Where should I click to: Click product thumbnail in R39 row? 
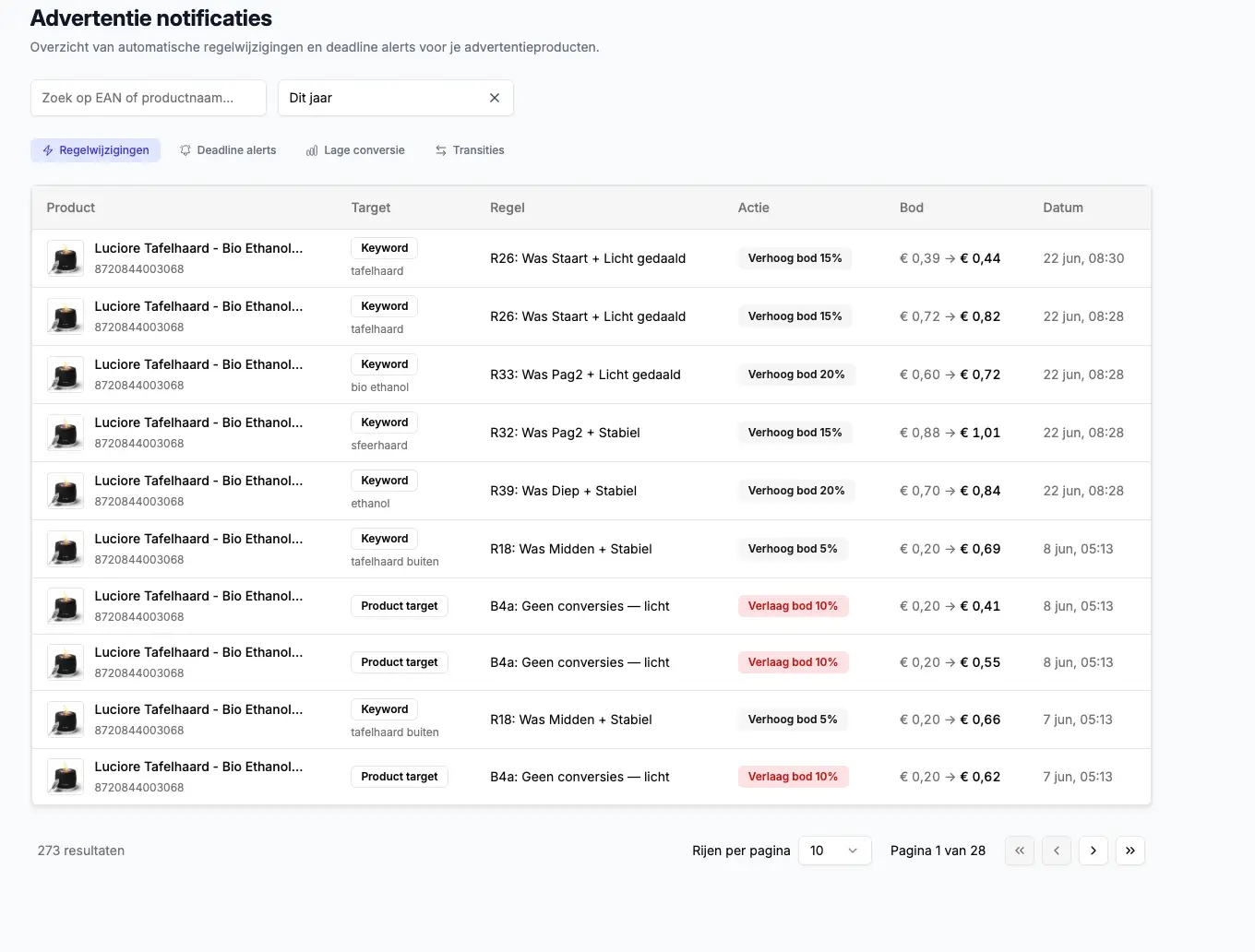click(66, 491)
